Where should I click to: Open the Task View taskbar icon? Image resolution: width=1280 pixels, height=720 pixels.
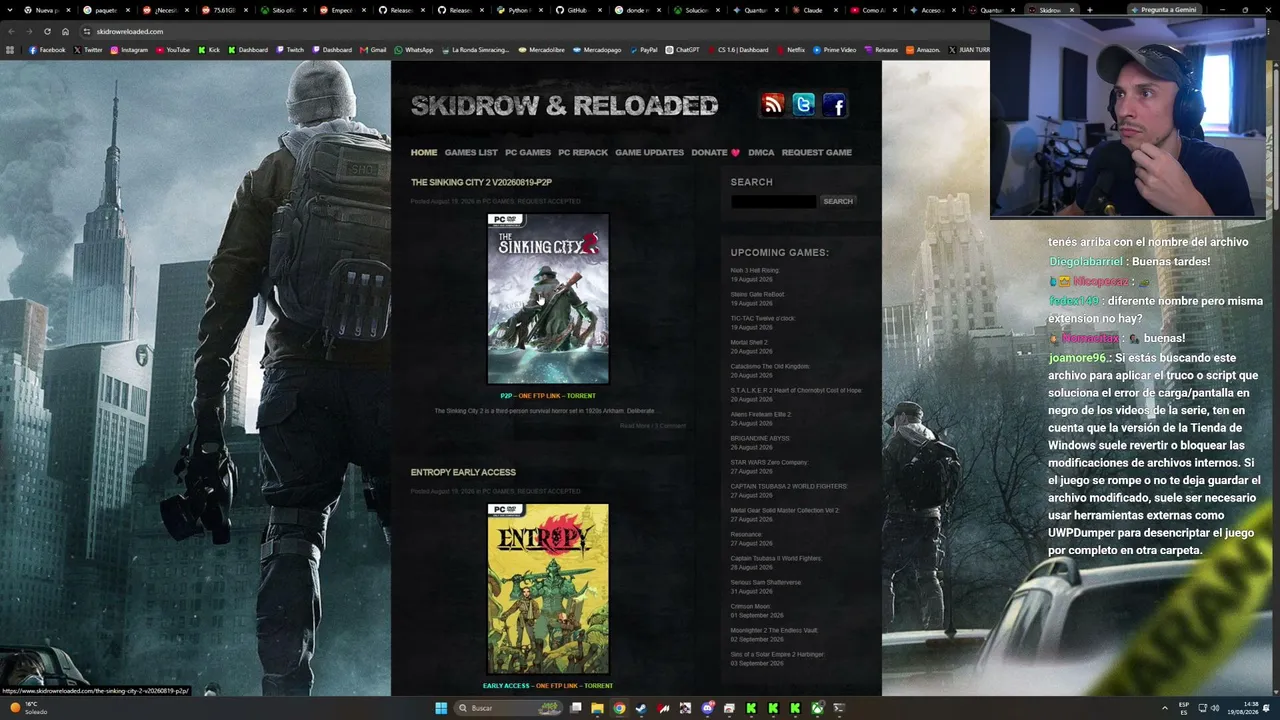pyautogui.click(x=576, y=708)
